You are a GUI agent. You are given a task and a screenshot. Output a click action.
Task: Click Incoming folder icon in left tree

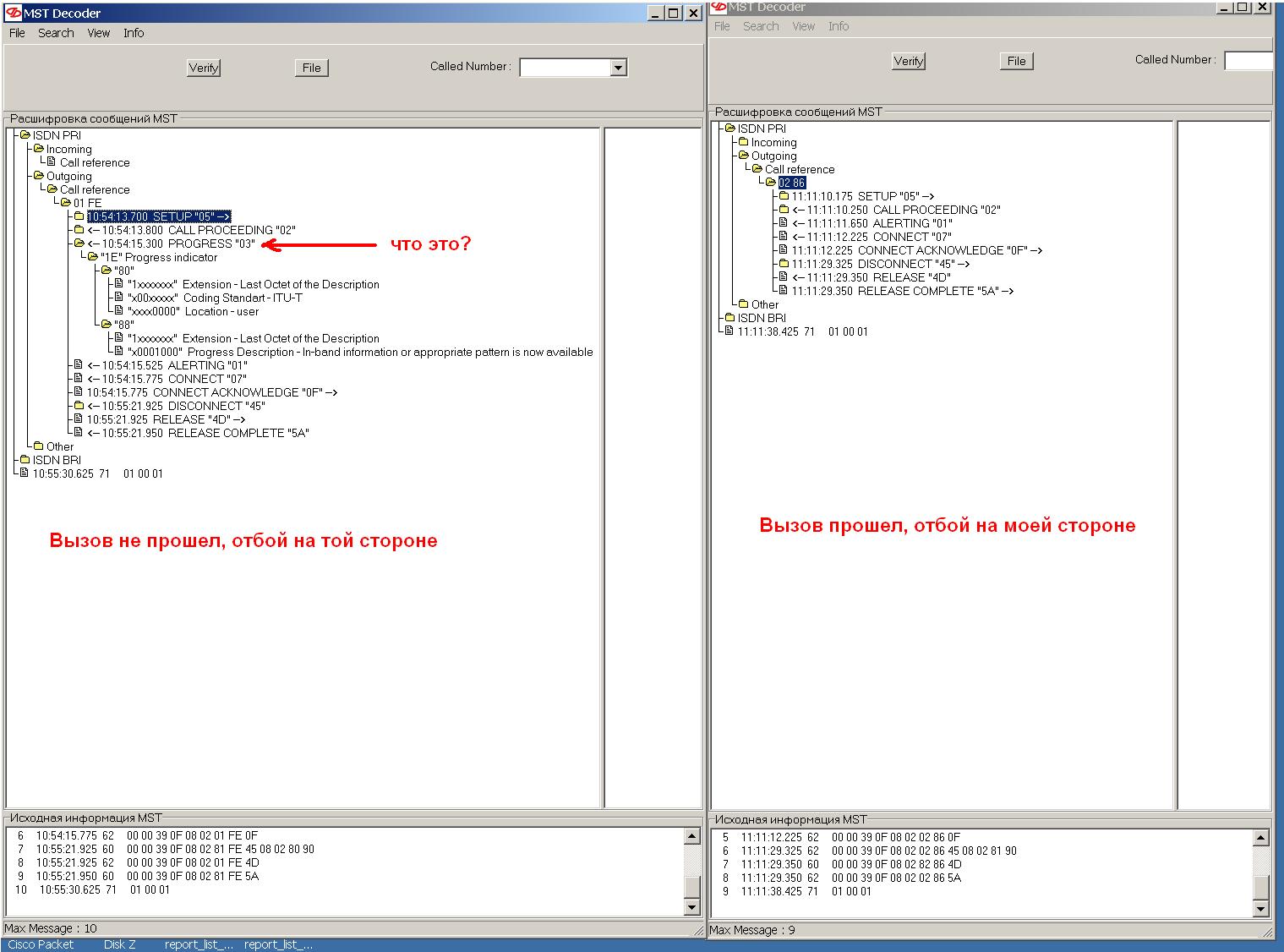[39, 149]
